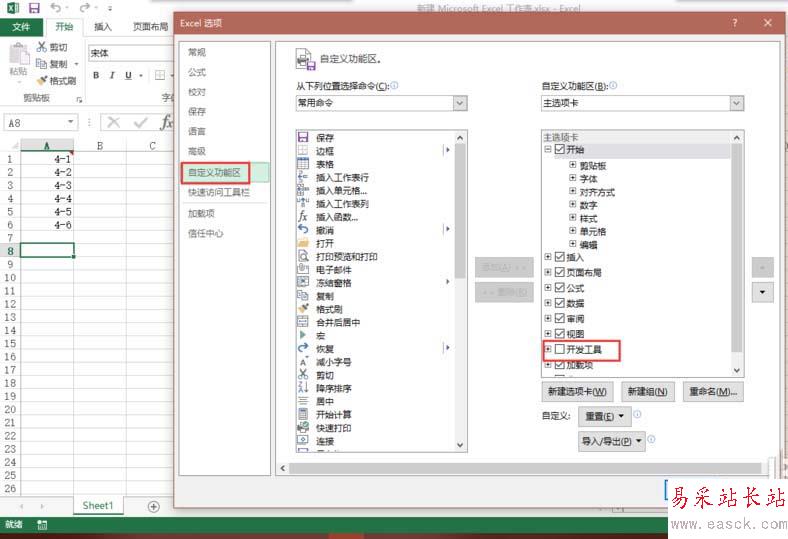Select the Macros command icon

(303, 335)
